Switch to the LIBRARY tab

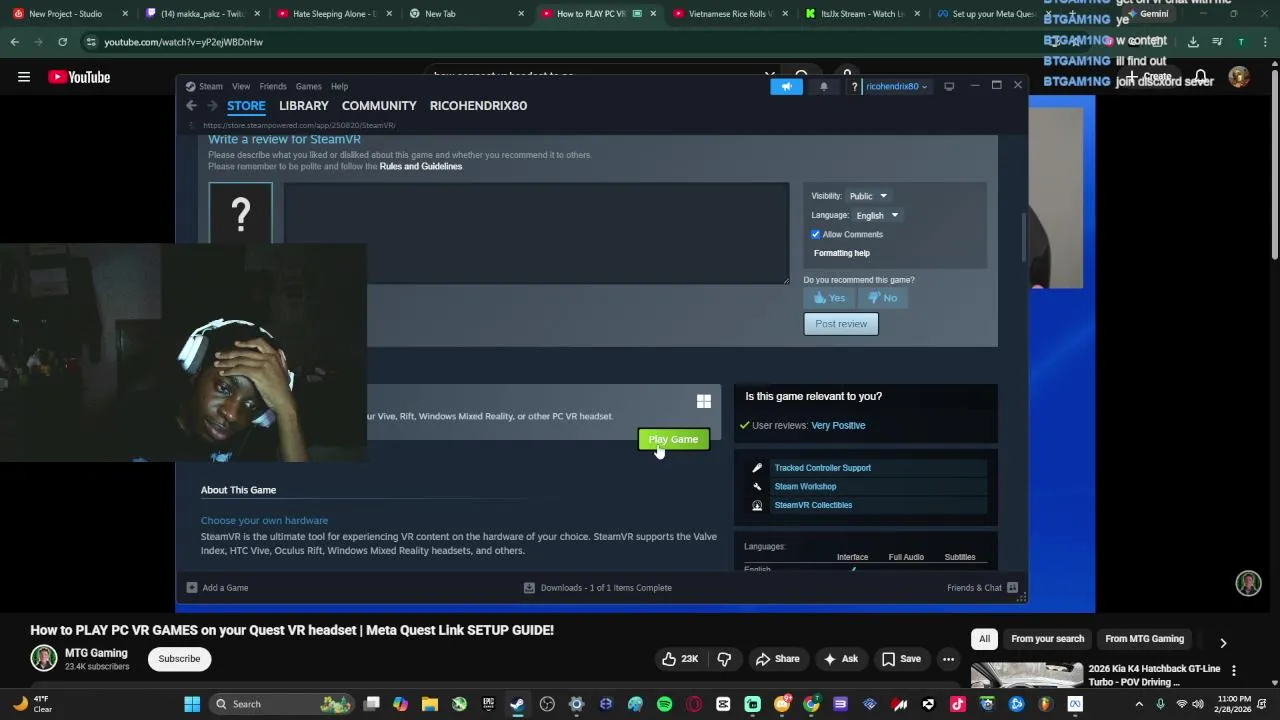[303, 105]
